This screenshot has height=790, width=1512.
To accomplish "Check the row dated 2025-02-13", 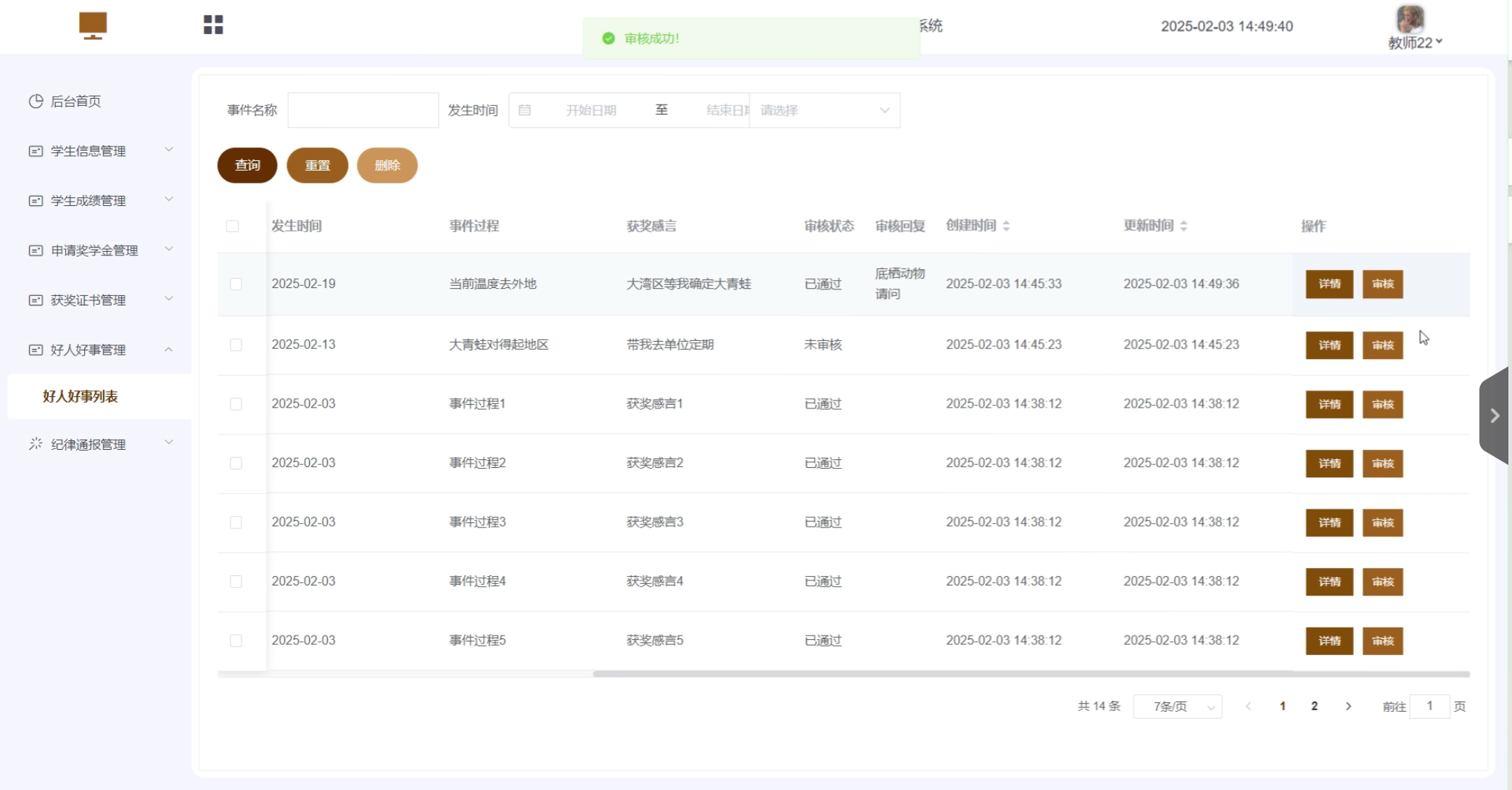I will (236, 345).
